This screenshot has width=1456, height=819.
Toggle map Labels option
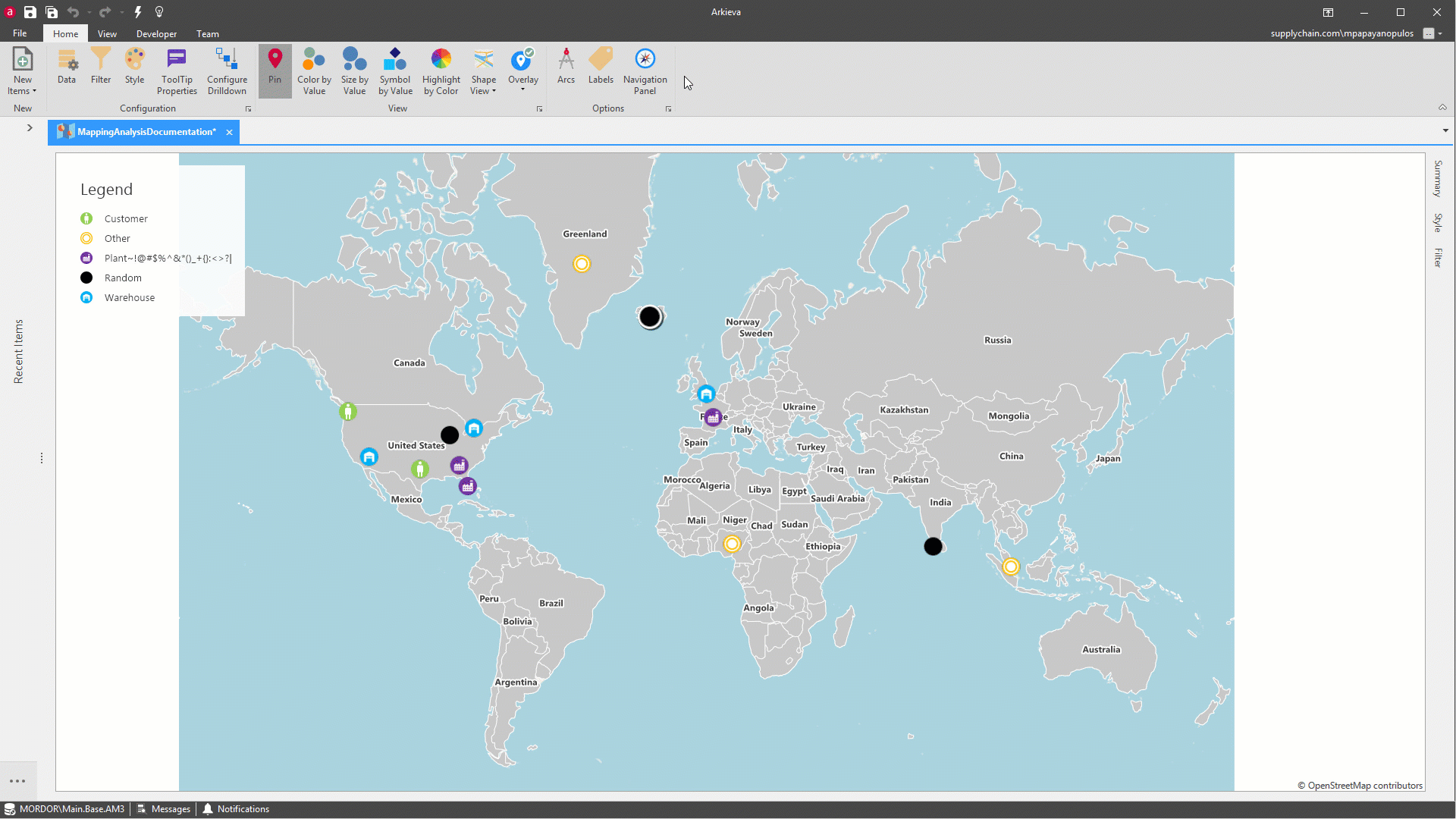tap(601, 67)
